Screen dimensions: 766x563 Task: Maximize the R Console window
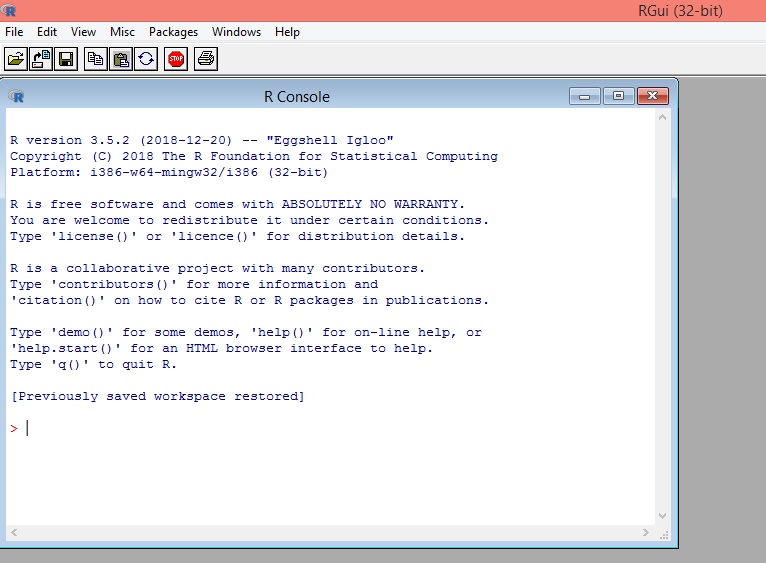coord(618,96)
